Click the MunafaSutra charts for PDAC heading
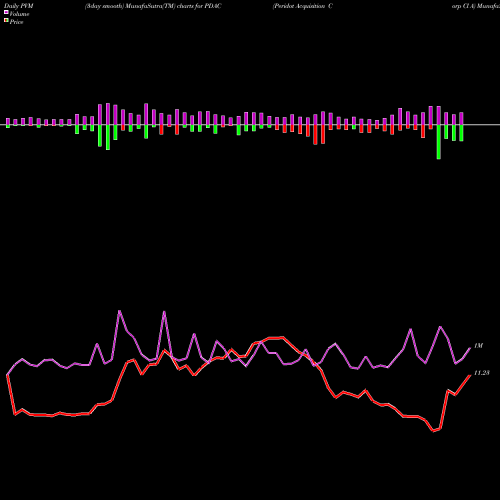The image size is (500, 500). click(153, 6)
